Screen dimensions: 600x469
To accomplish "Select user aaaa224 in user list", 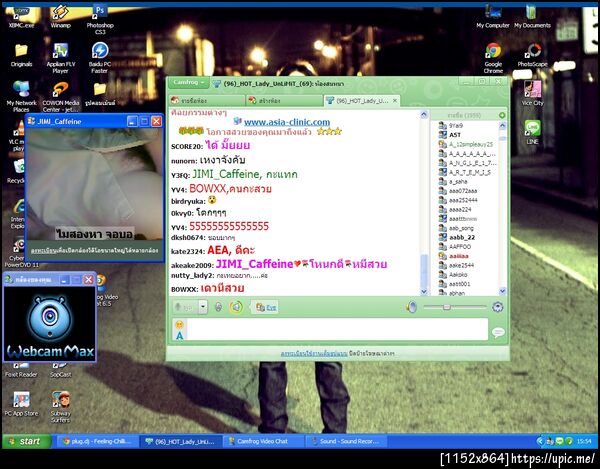I will tap(460, 210).
